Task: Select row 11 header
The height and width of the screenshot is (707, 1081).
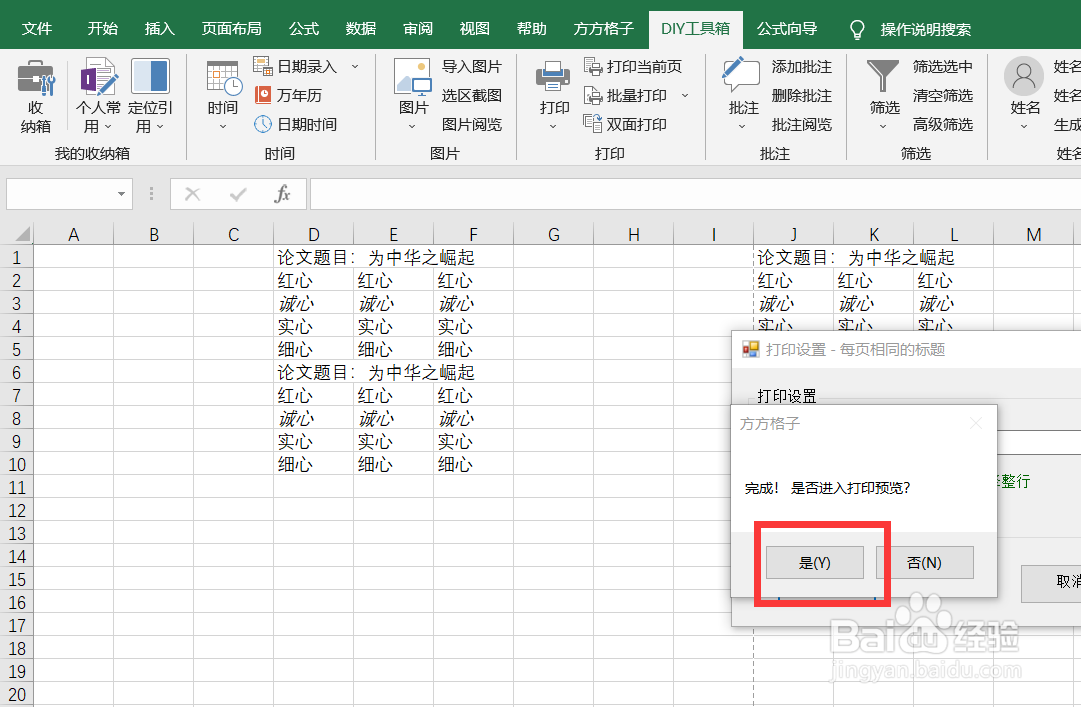Action: (x=17, y=488)
